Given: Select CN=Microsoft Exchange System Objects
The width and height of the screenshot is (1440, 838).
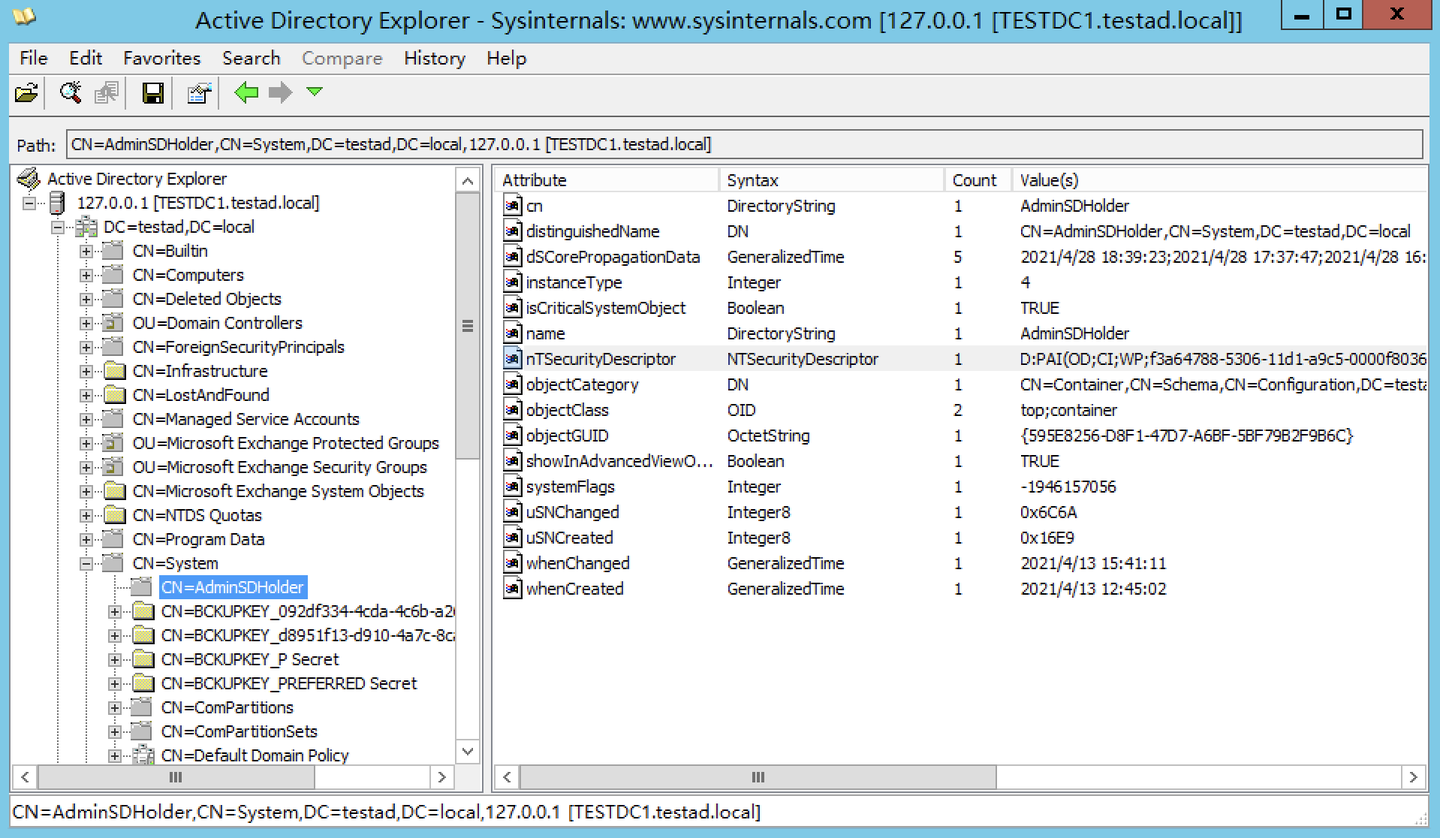Looking at the screenshot, I should pos(278,491).
